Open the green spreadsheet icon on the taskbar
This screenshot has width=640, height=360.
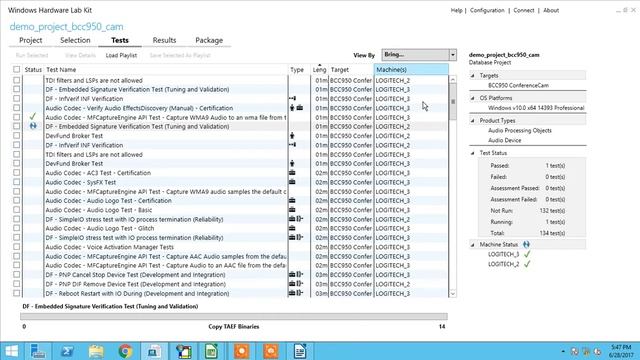click(212, 351)
